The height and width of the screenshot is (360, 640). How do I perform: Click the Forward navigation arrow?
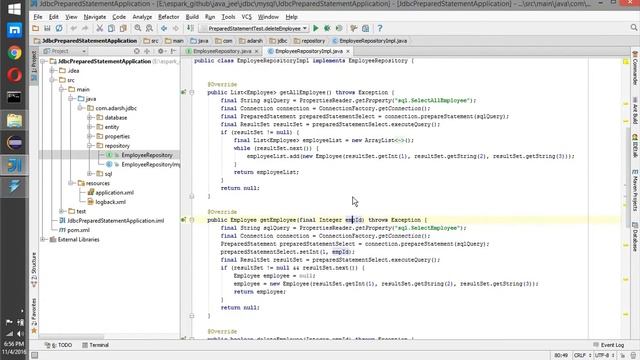tap(176, 29)
